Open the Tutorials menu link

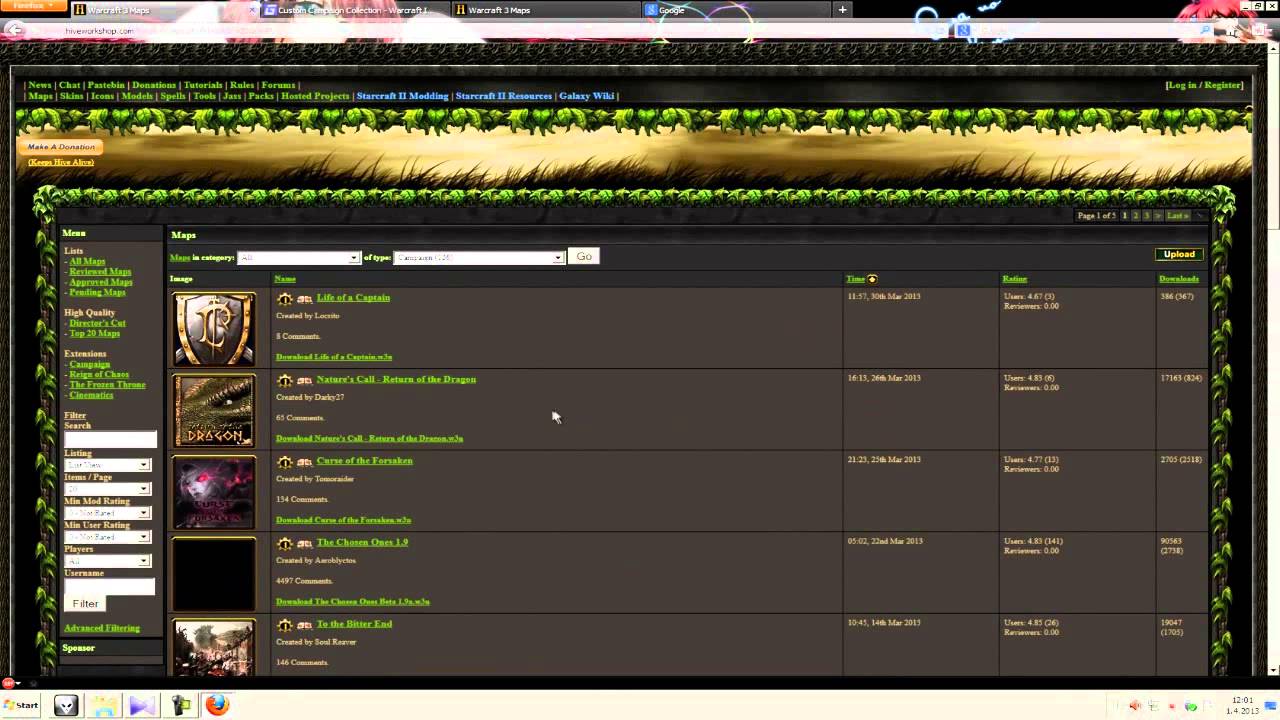203,85
